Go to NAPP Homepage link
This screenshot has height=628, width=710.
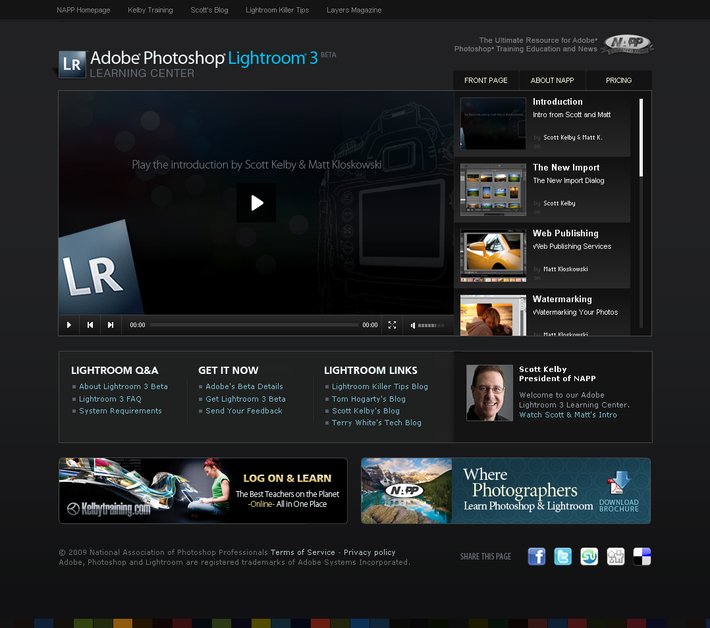click(83, 10)
